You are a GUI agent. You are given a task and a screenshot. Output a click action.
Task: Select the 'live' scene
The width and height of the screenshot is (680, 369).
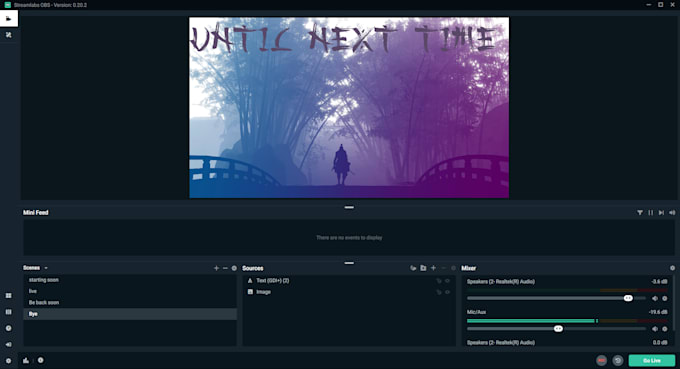coord(130,291)
